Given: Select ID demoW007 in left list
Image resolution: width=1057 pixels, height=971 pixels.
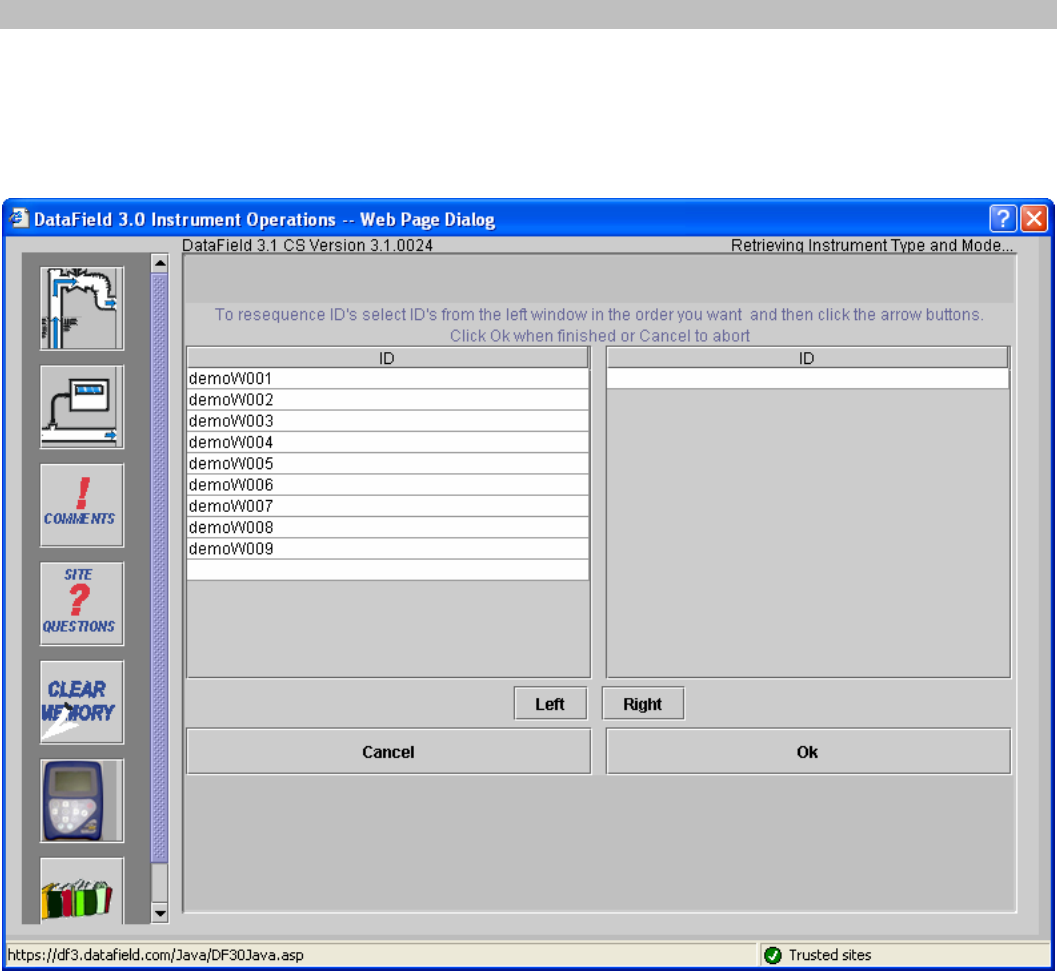Looking at the screenshot, I should pyautogui.click(x=388, y=506).
